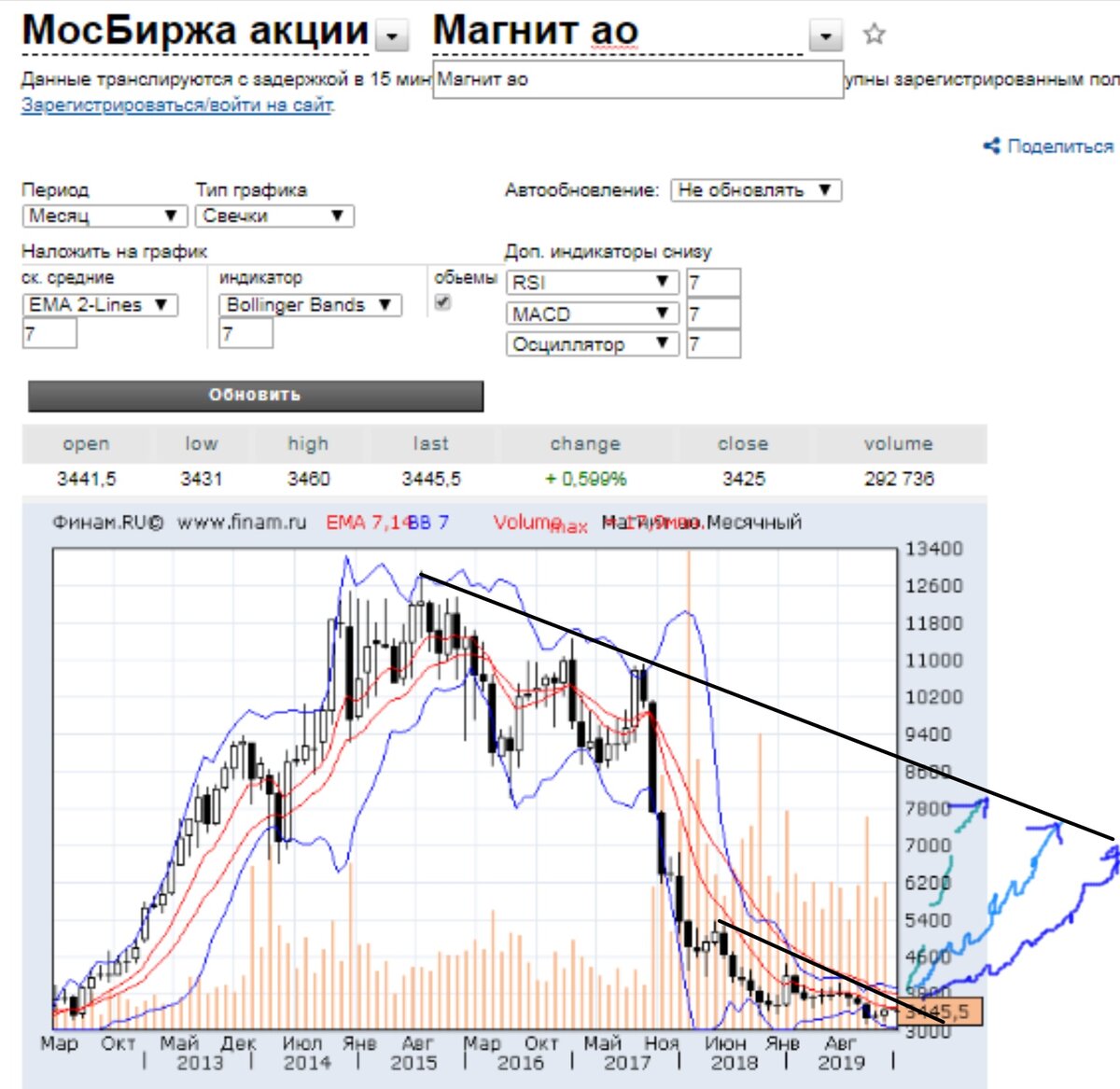Click the BB 7 chart legend
Screen dimensions: 1120x1089
428,523
